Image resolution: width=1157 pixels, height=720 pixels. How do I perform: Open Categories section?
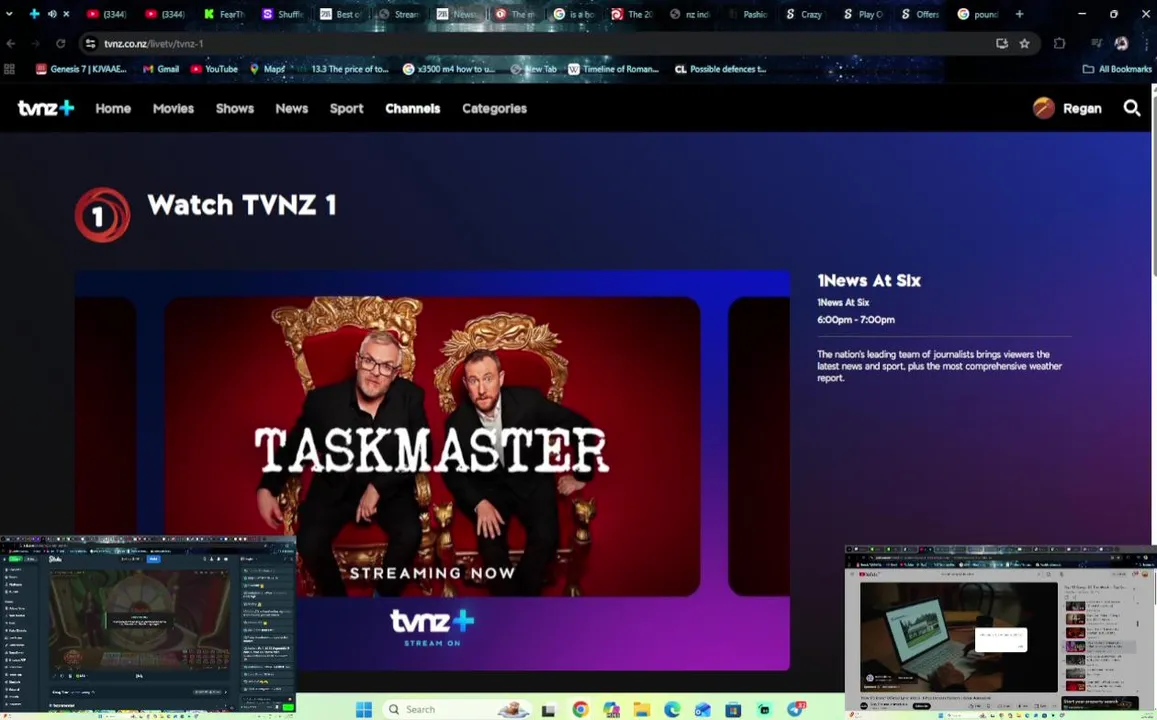[494, 108]
